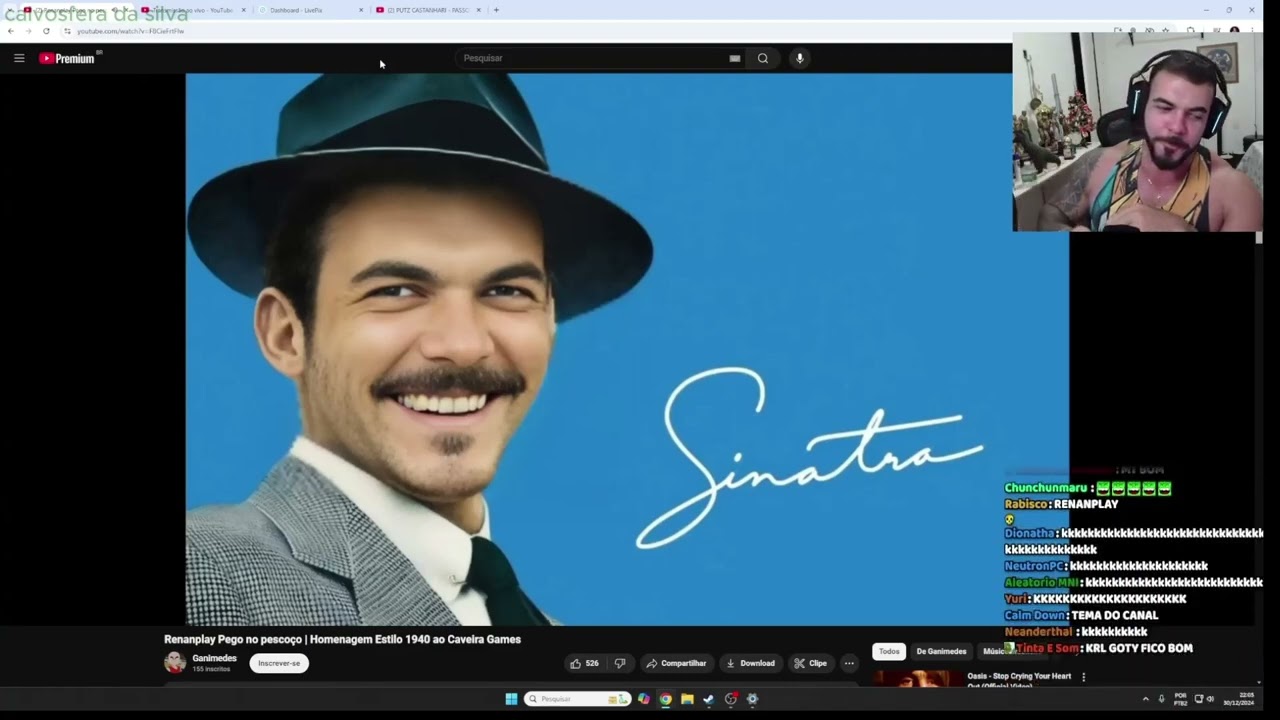Switch to the Dashboard - LivePix tab
This screenshot has height=720, width=1280.
pos(305,10)
